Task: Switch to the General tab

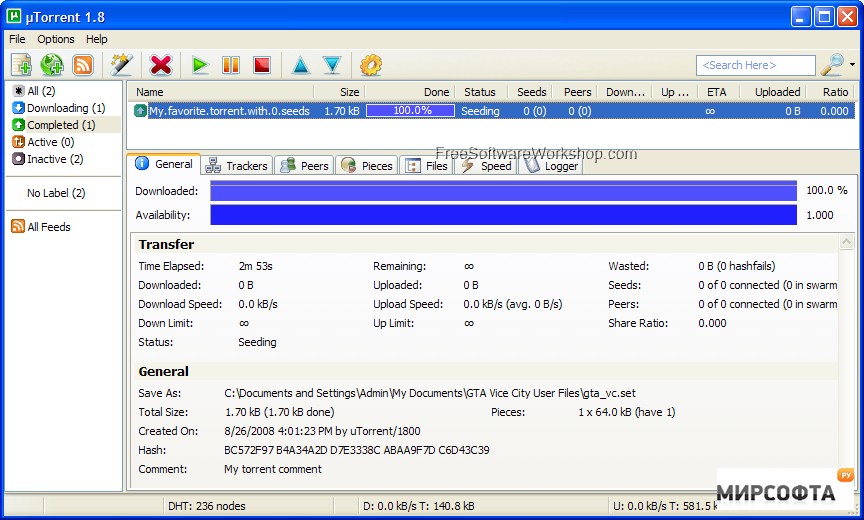Action: click(x=164, y=164)
